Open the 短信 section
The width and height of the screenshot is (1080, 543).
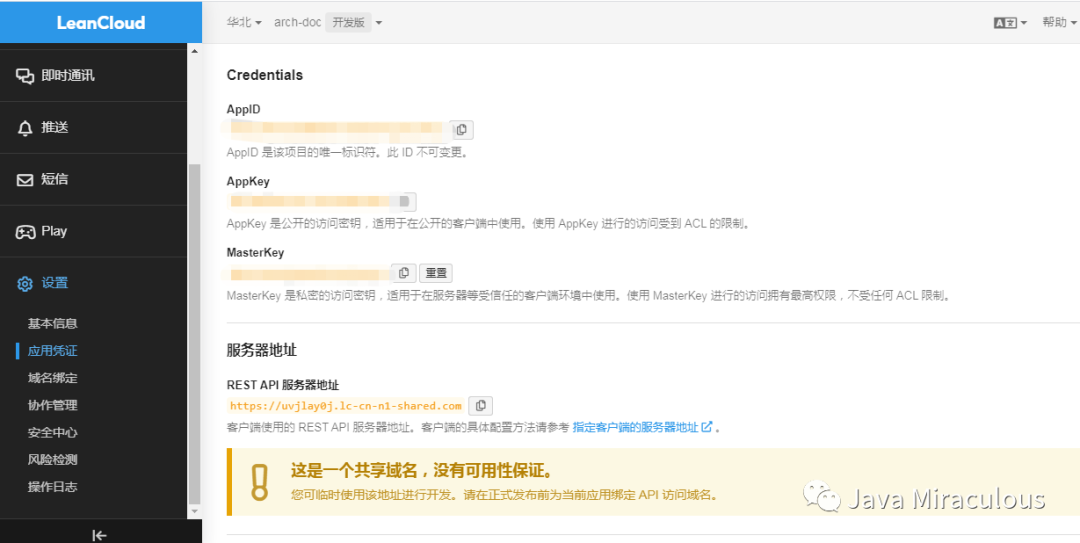[x=94, y=179]
